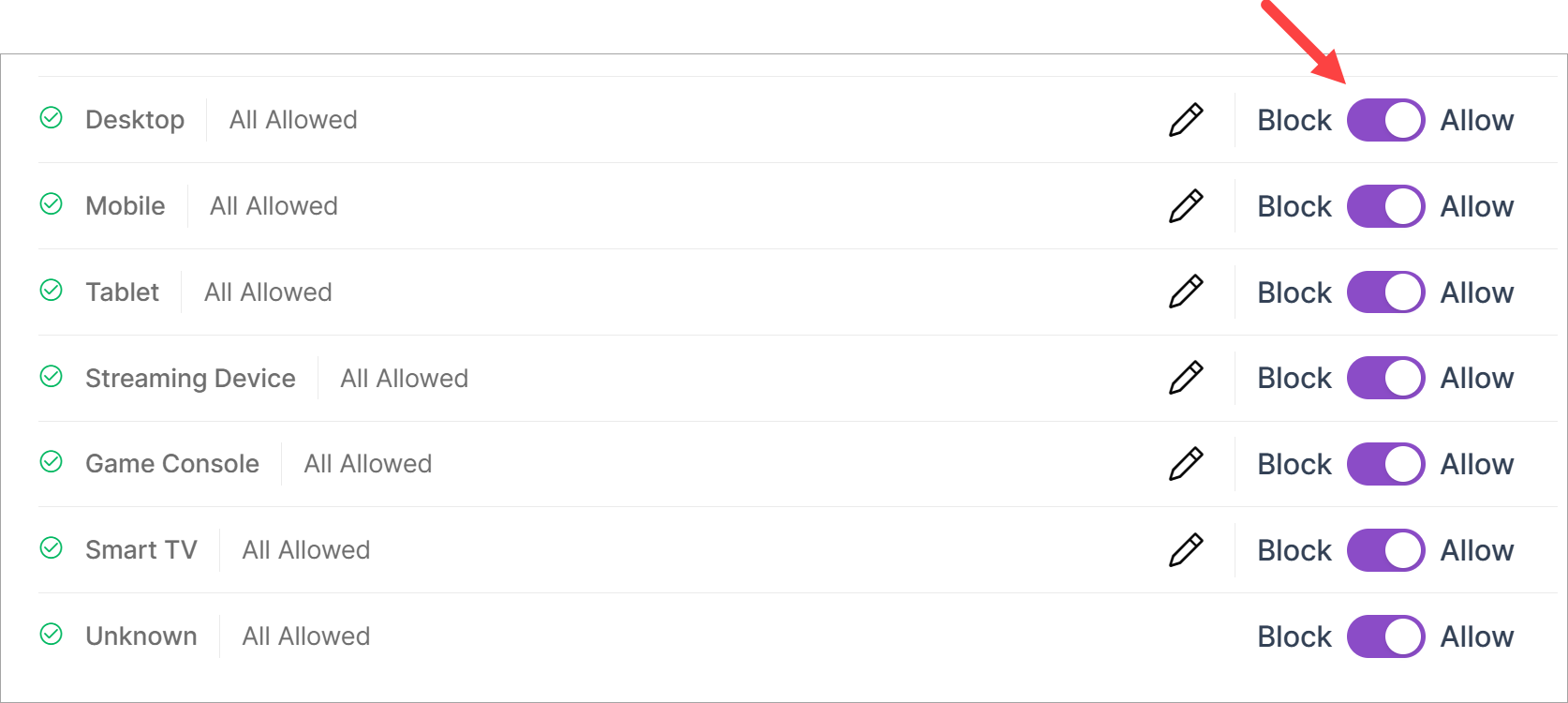Toggle the Unknown device switch
This screenshot has width=1568, height=703.
pyautogui.click(x=1385, y=636)
